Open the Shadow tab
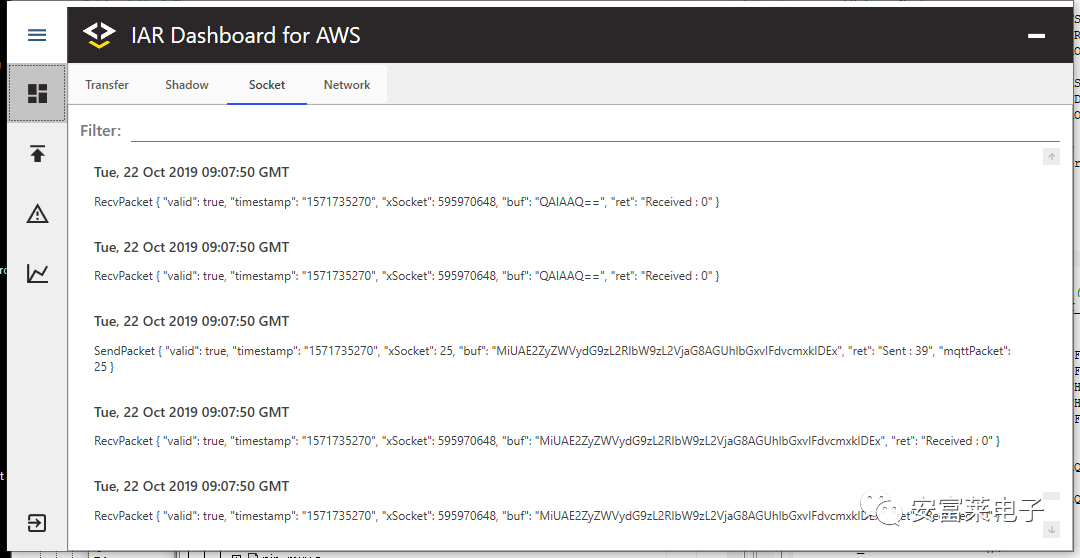This screenshot has width=1080, height=558. coord(187,85)
